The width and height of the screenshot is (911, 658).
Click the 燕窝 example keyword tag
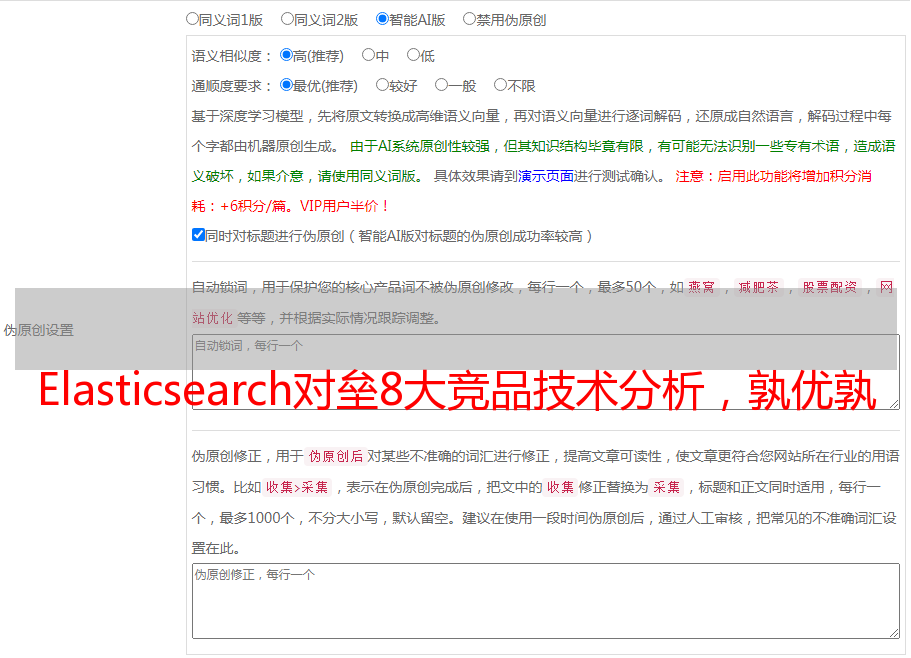(701, 287)
